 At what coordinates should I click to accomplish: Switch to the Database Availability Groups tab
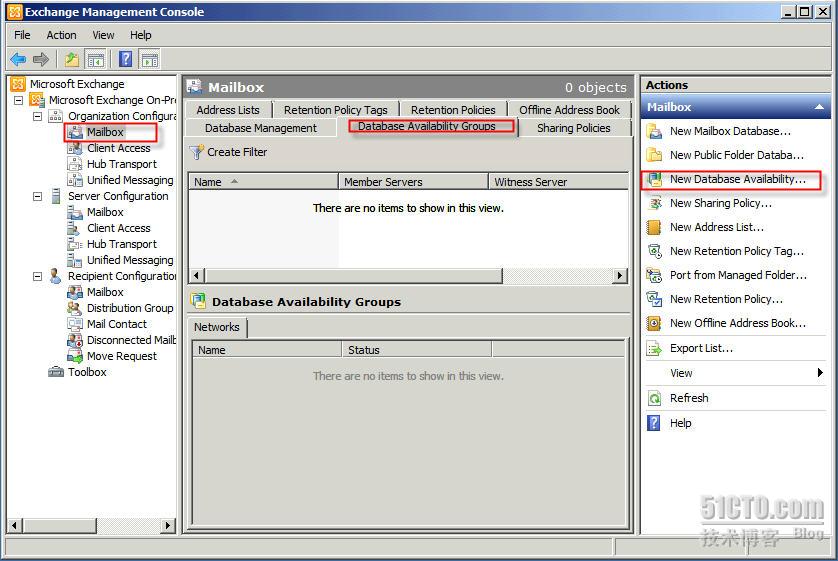coord(427,127)
